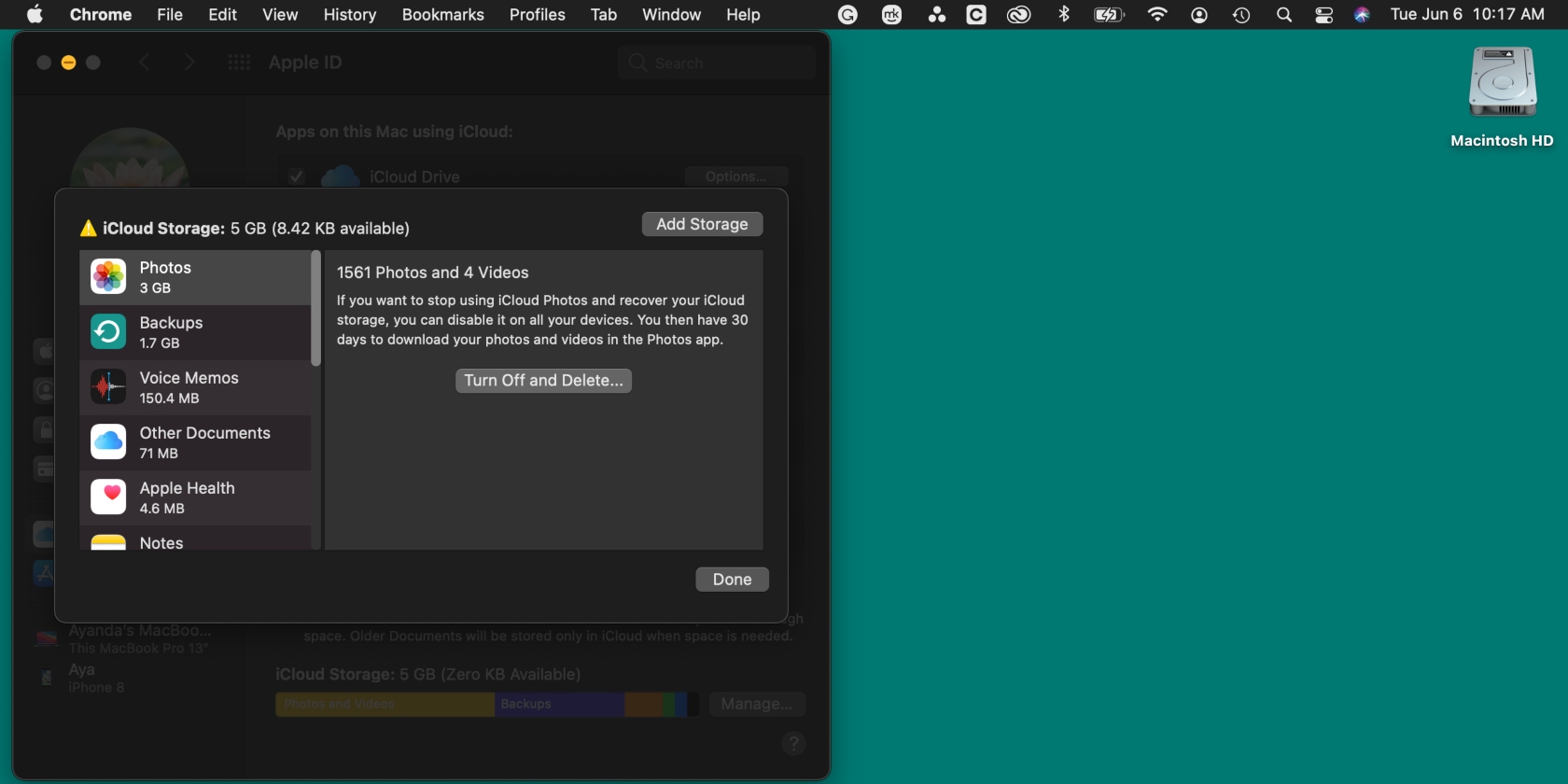
Task: Open the Chrome menu
Action: pyautogui.click(x=101, y=15)
